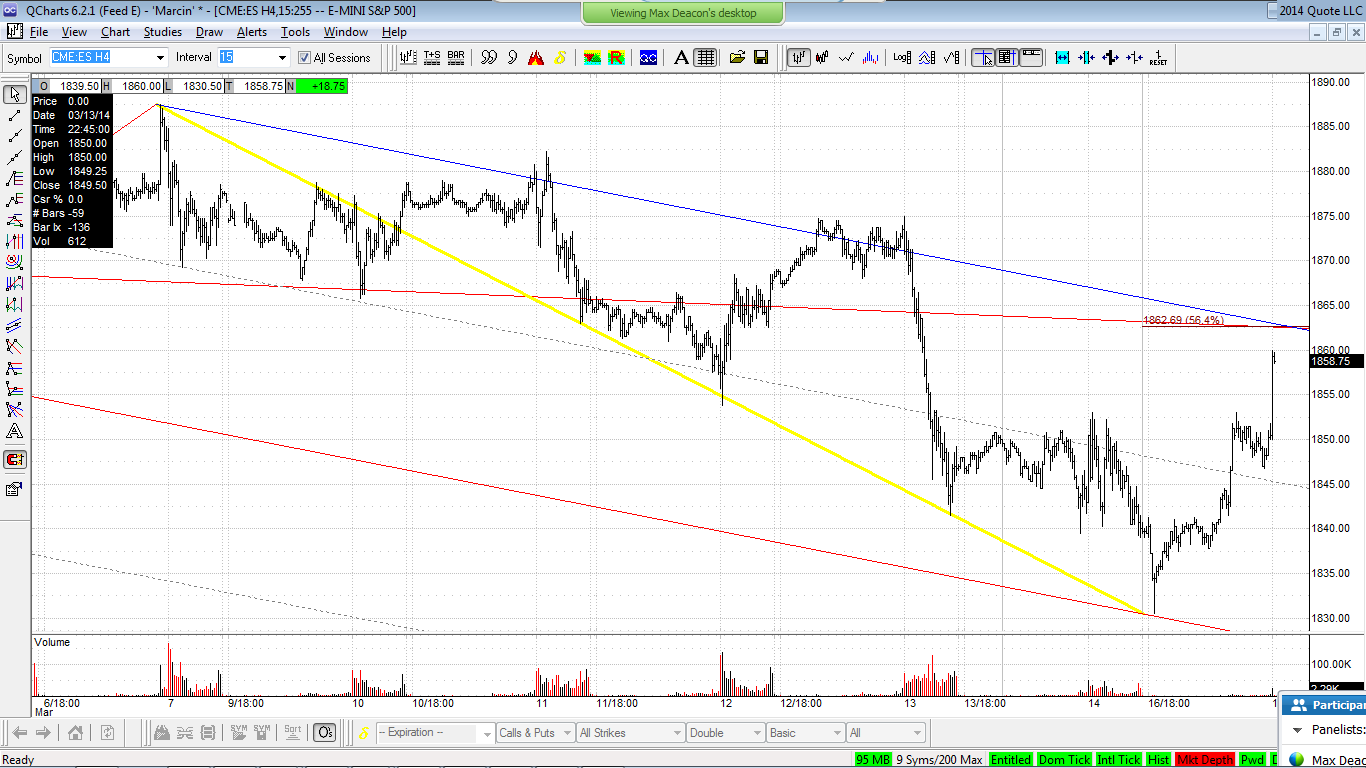Click the Log scale icon
The height and width of the screenshot is (768, 1366).
pyautogui.click(x=902, y=57)
